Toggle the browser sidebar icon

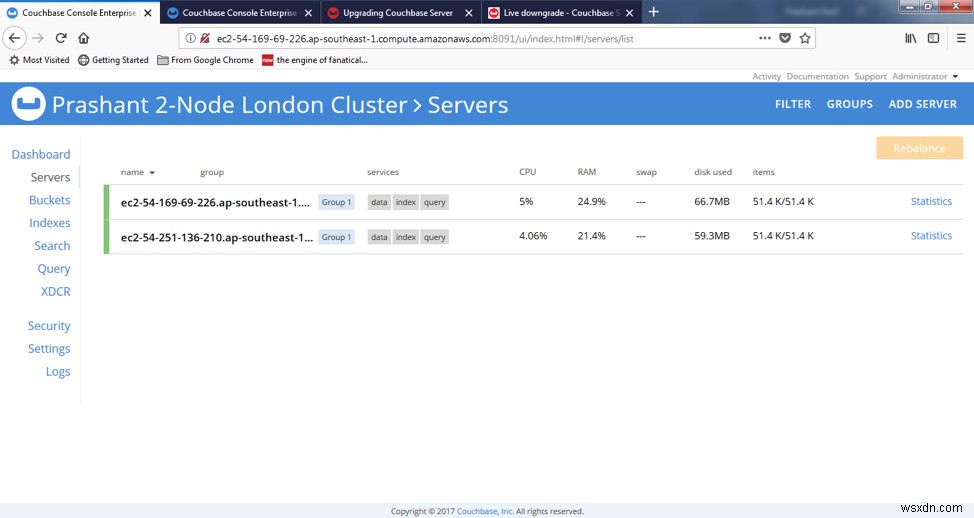(934, 39)
